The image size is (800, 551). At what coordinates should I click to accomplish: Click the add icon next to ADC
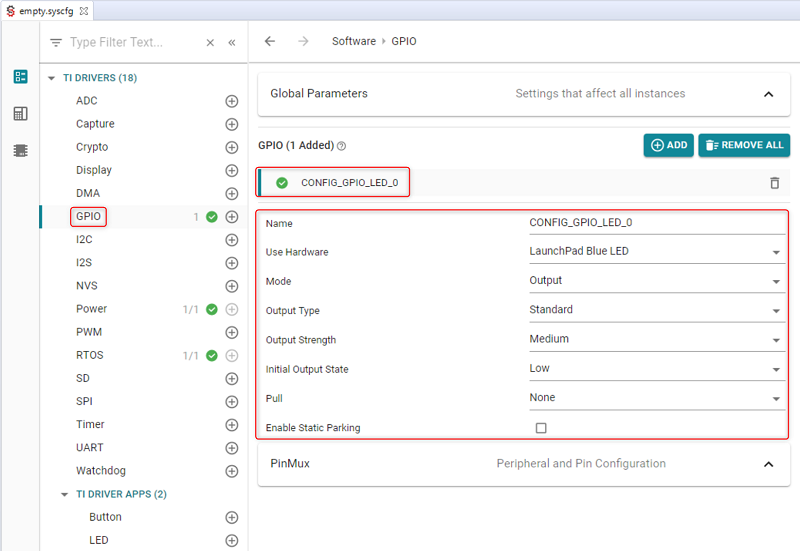(232, 101)
